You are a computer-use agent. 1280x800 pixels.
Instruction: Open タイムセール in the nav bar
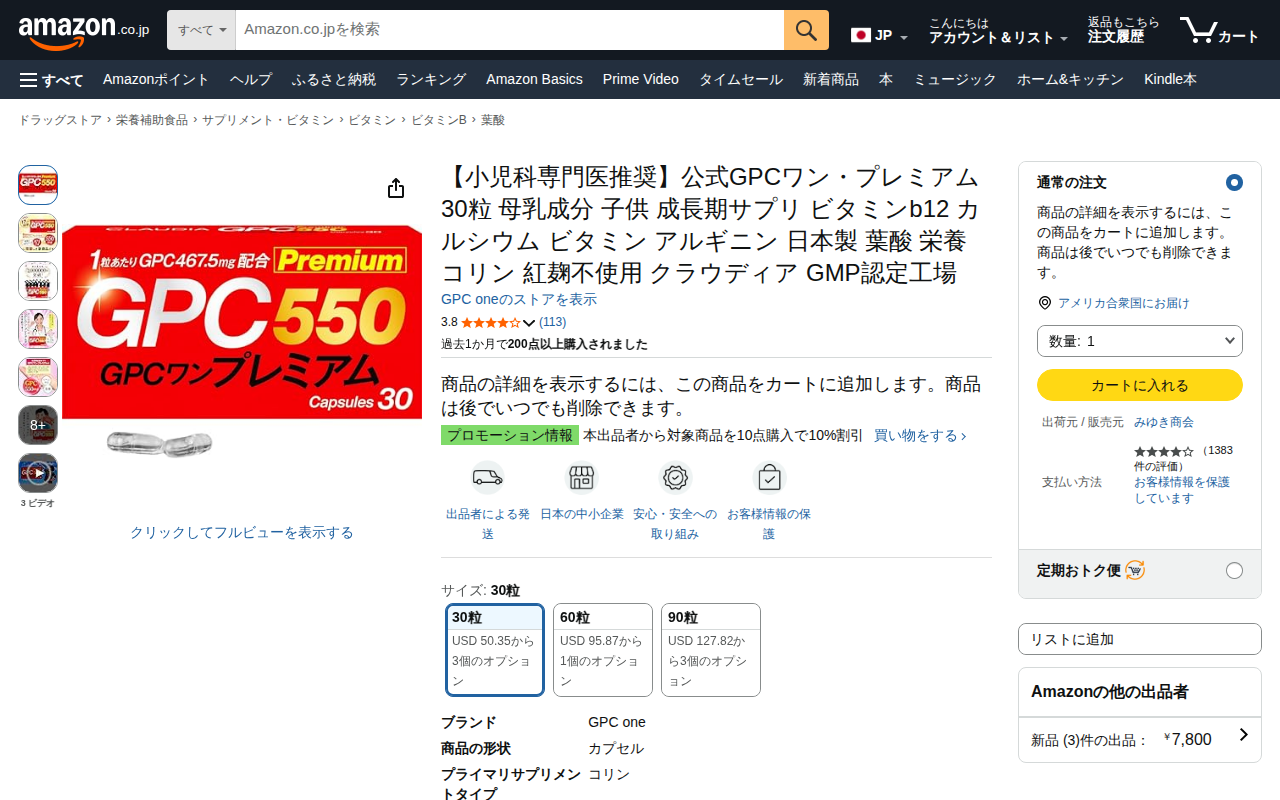741,80
